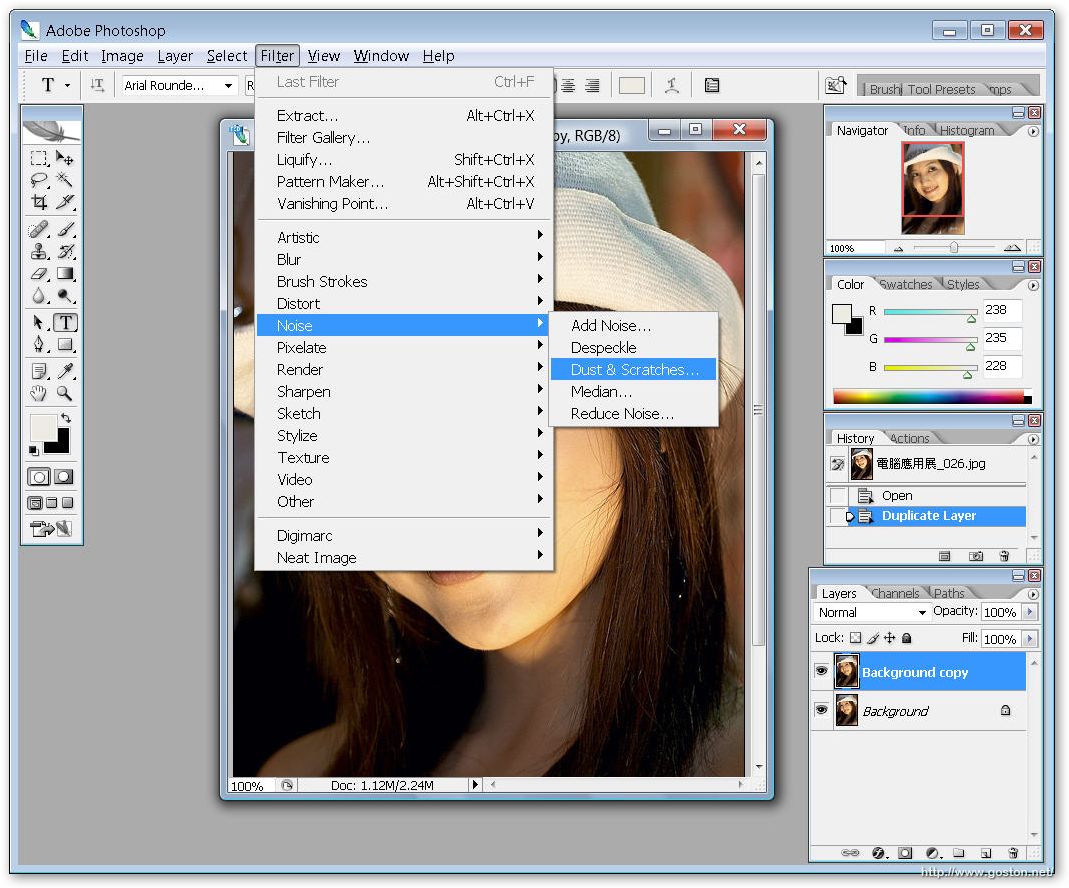Click the Create warped text icon
This screenshot has width=1069, height=888.
tap(672, 85)
